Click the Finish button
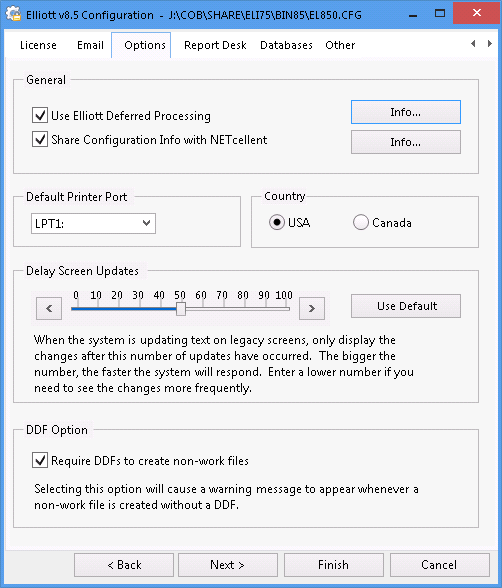502x588 pixels. click(334, 565)
